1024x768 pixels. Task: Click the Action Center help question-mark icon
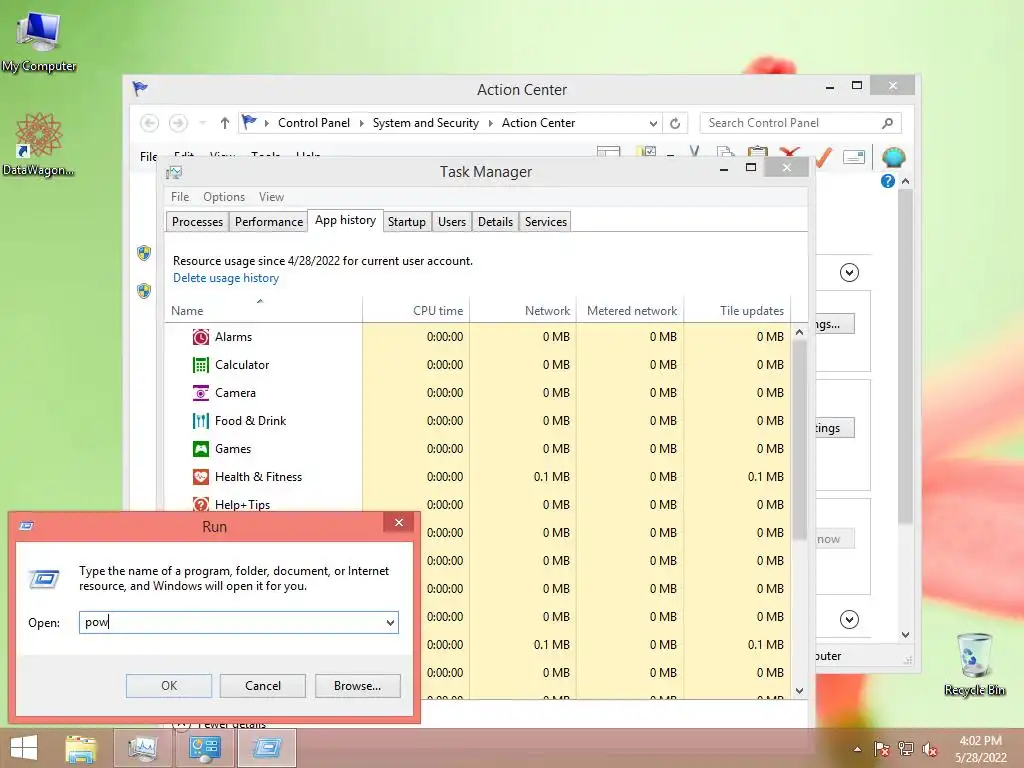pos(888,181)
